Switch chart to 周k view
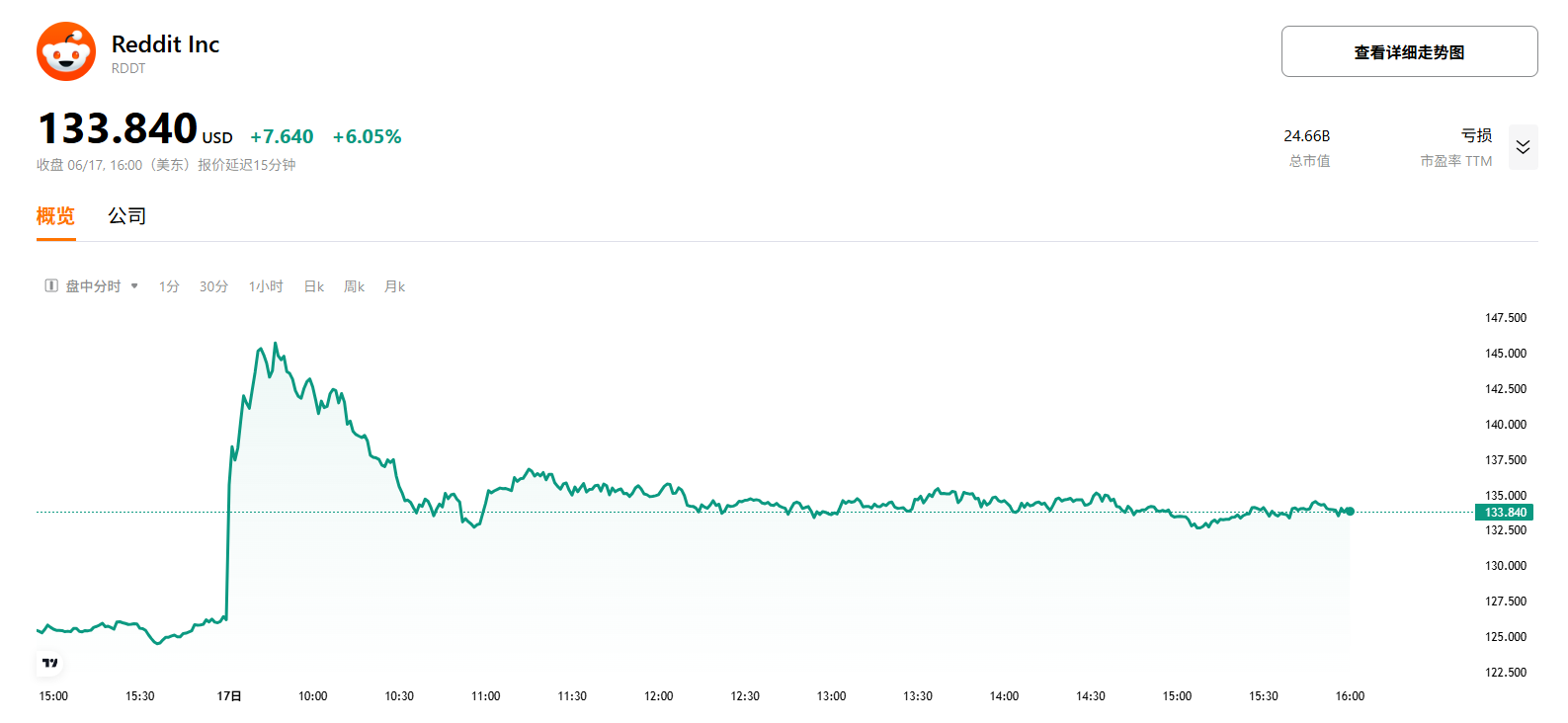Screen dimensions: 1568x723 pos(354,286)
